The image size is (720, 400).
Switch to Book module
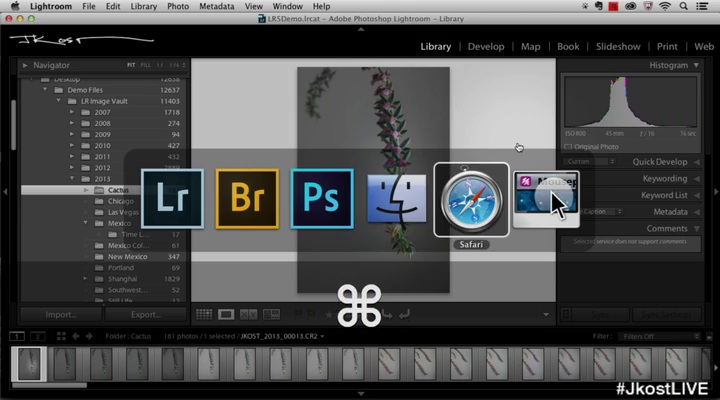pyautogui.click(x=568, y=46)
